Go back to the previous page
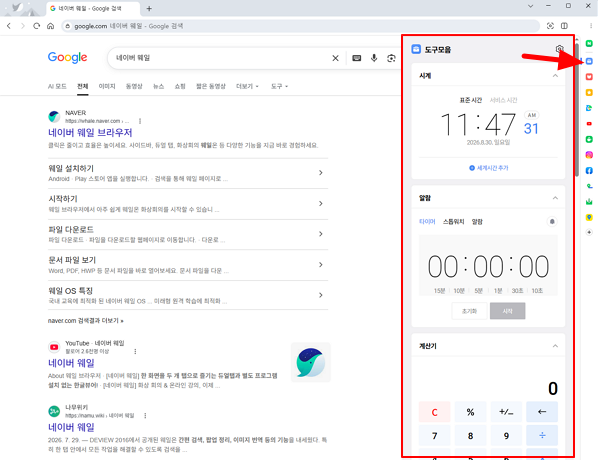This screenshot has height=460, width=598. coord(9,26)
